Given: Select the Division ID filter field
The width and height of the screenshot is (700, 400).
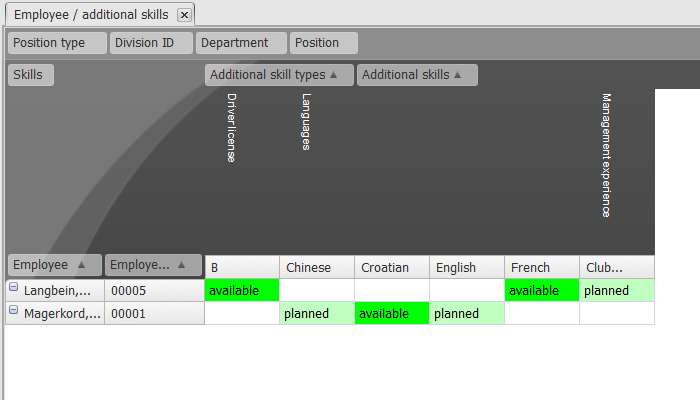Looking at the screenshot, I should (151, 43).
